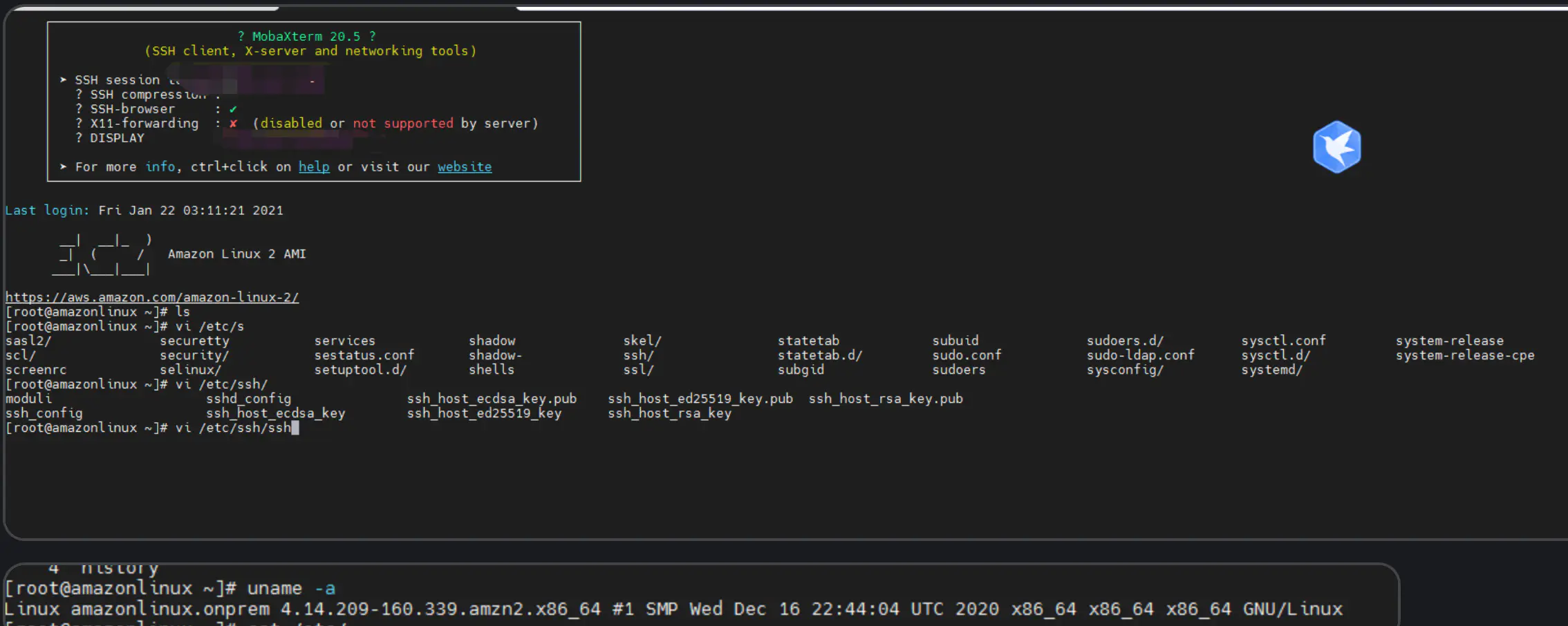Click the 'uname -a' command text
1568x626 pixels.
291,589
